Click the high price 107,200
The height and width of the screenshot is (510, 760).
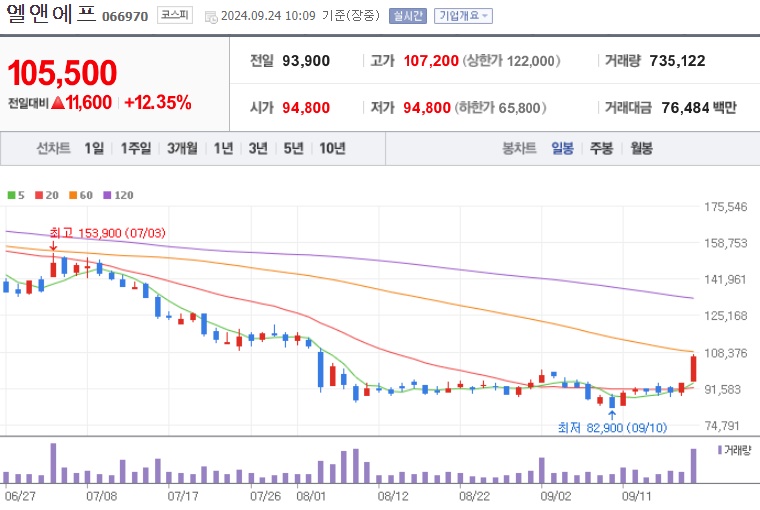[x=431, y=61]
